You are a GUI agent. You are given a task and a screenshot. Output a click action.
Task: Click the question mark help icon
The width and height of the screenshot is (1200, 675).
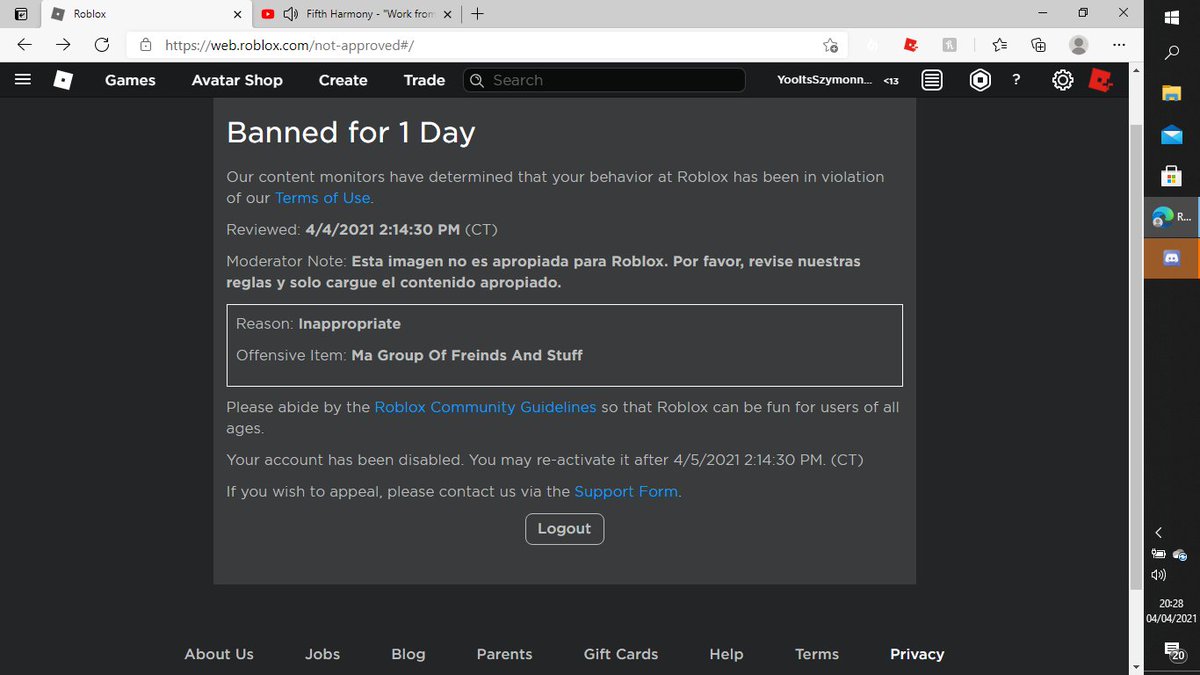pyautogui.click(x=1016, y=80)
